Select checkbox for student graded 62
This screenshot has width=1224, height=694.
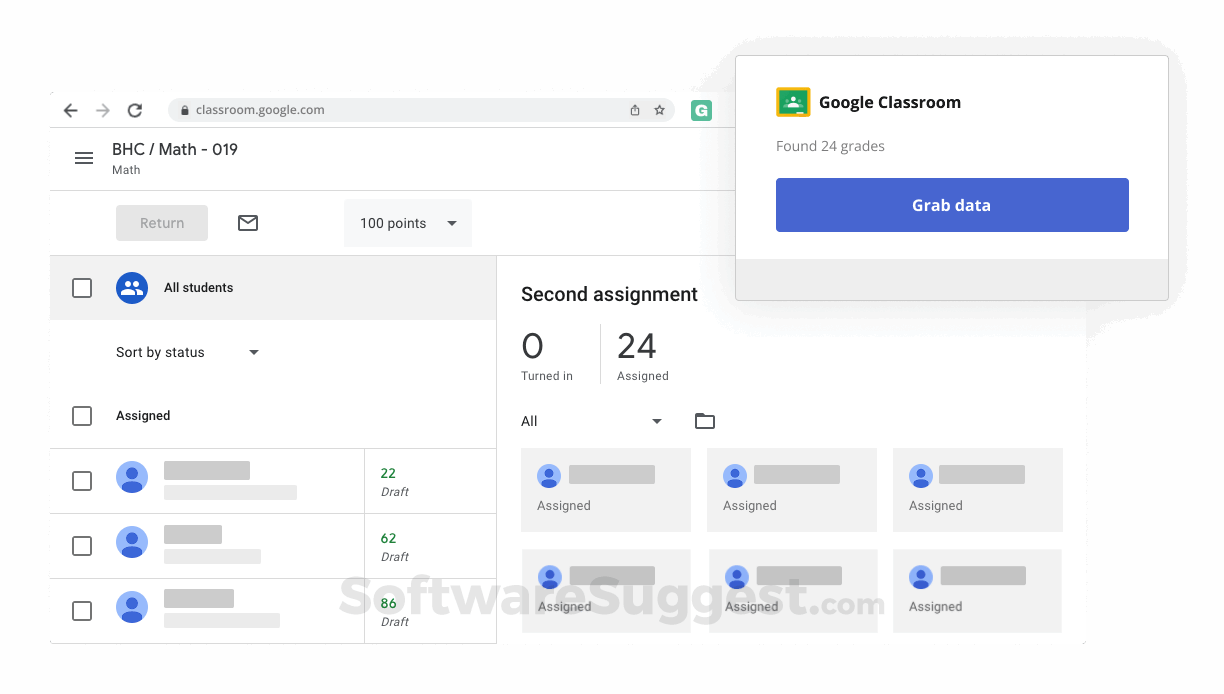click(x=82, y=546)
